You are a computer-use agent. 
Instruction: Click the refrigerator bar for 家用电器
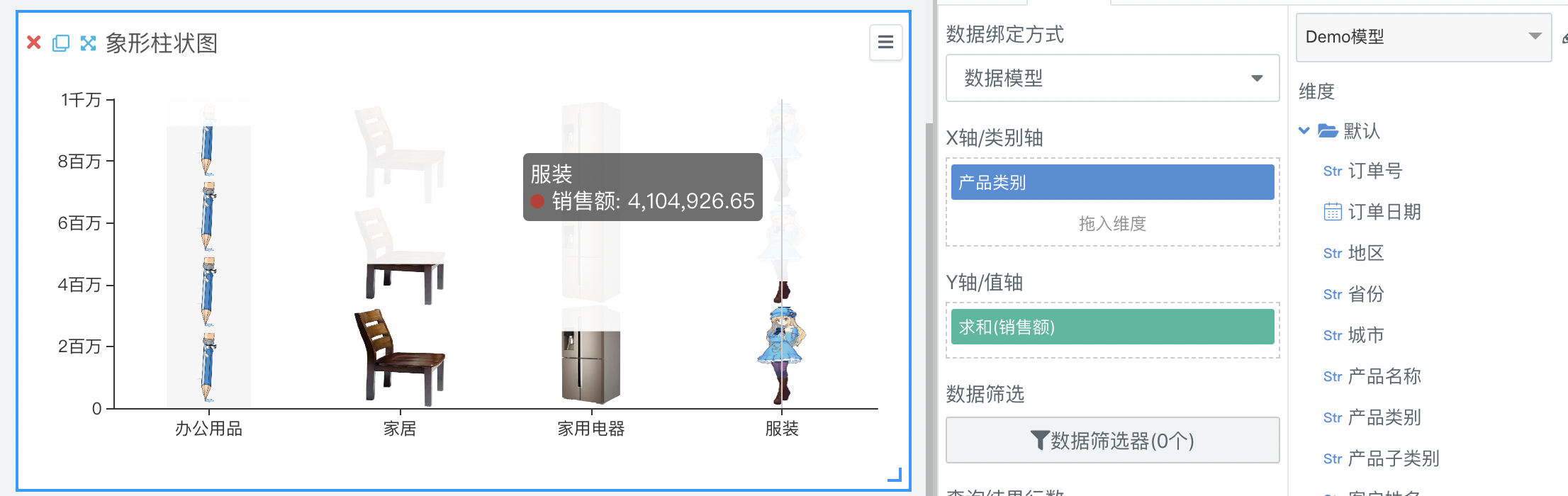click(591, 367)
